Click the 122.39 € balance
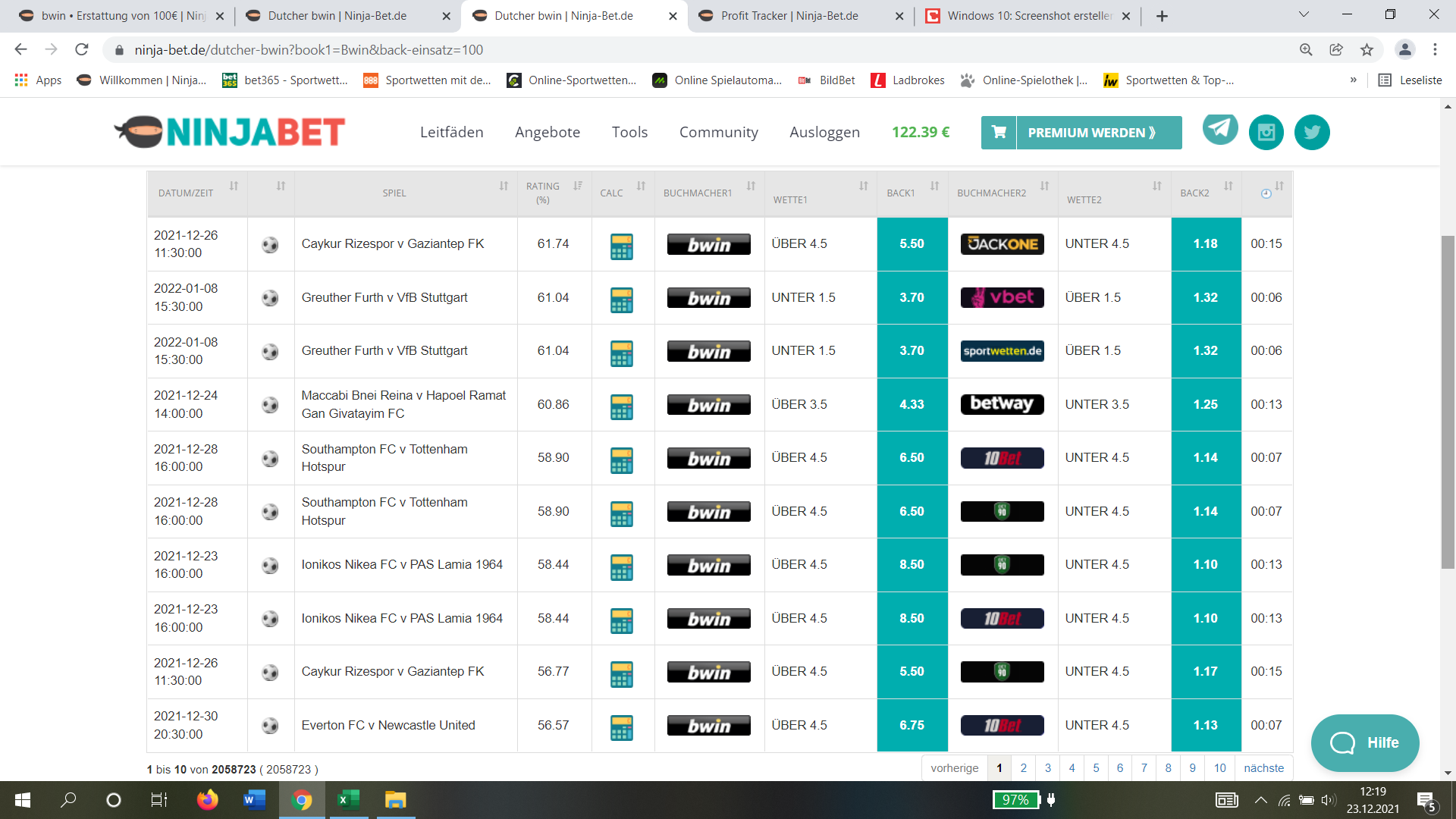 coord(921,133)
